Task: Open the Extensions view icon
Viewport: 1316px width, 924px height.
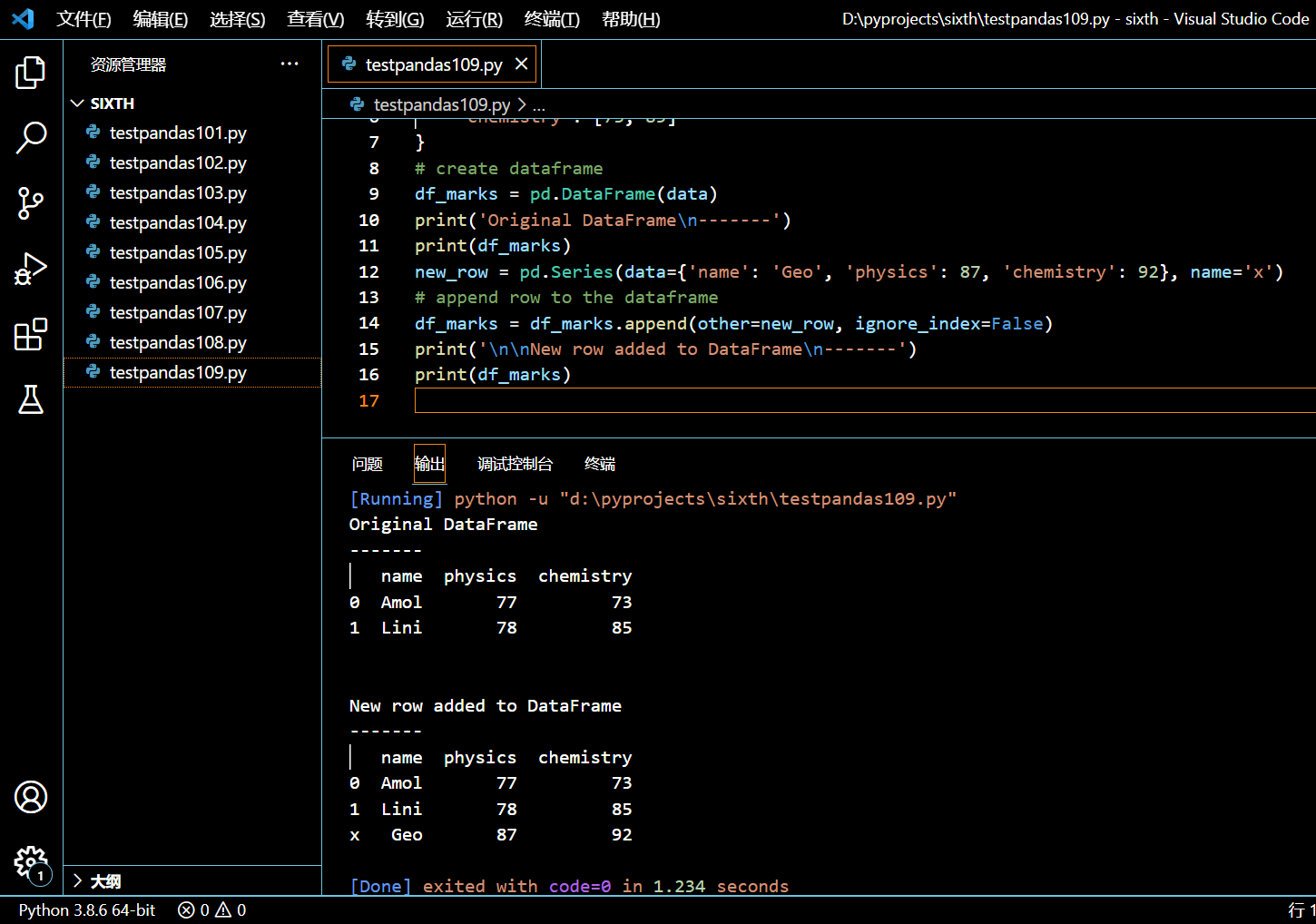Action: coord(31,334)
